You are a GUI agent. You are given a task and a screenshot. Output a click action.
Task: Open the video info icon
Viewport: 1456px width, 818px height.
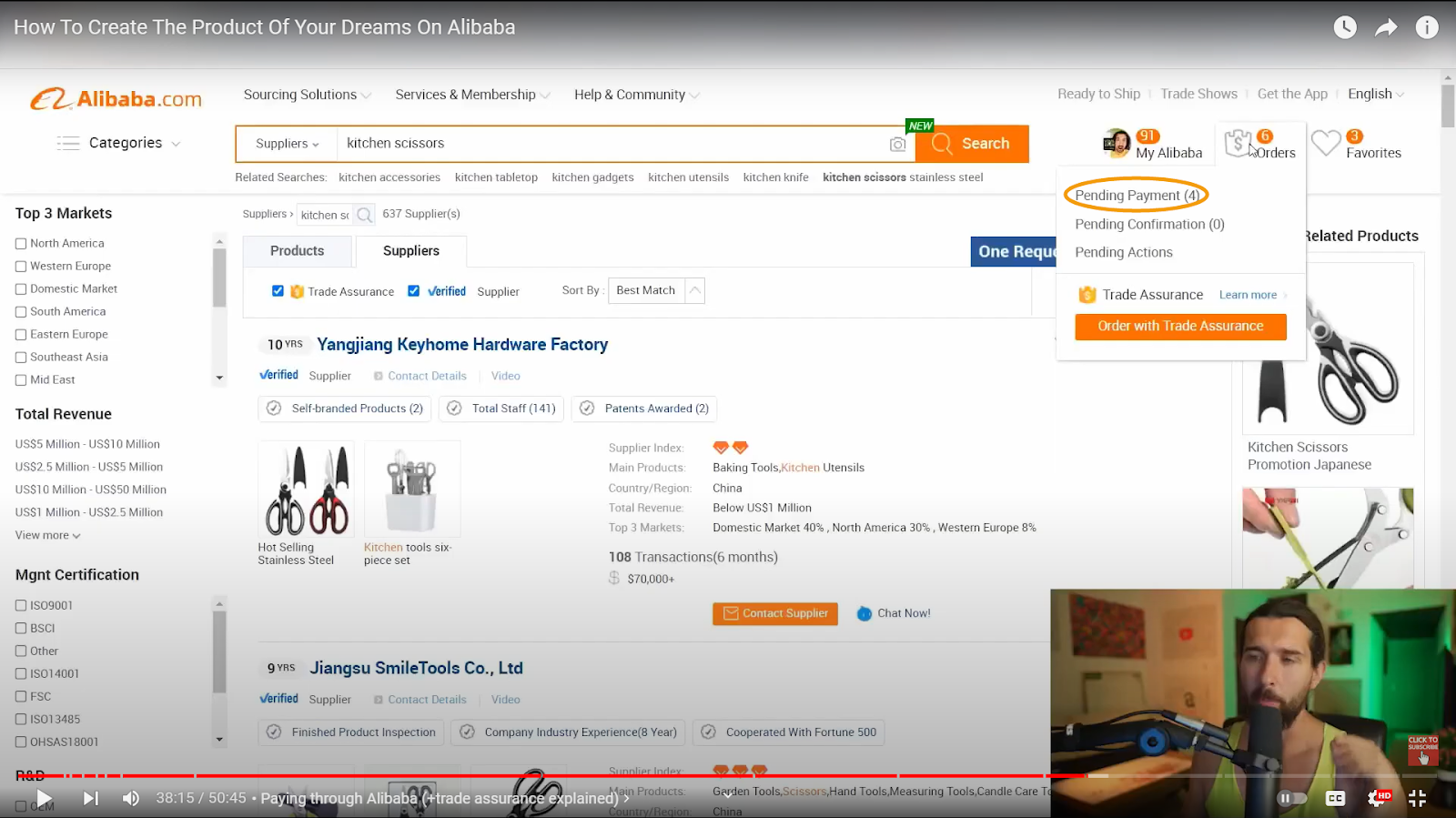(x=1427, y=27)
